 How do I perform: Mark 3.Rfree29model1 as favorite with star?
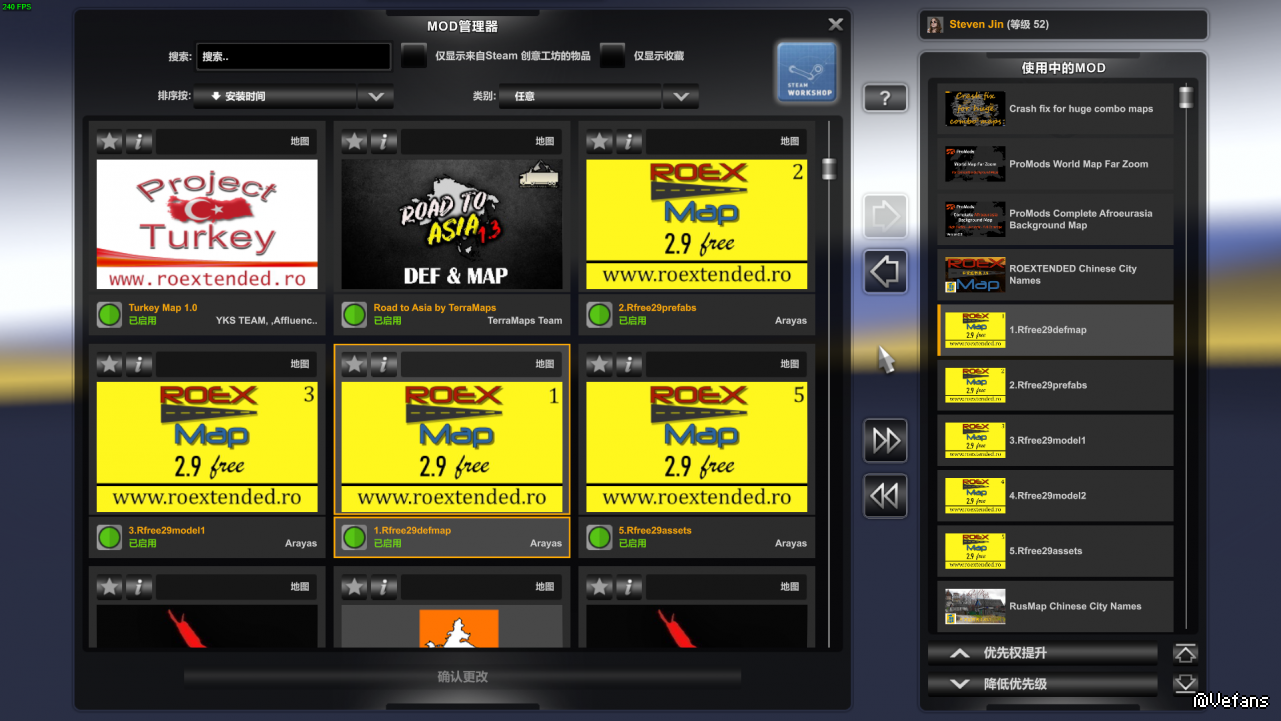tap(110, 364)
